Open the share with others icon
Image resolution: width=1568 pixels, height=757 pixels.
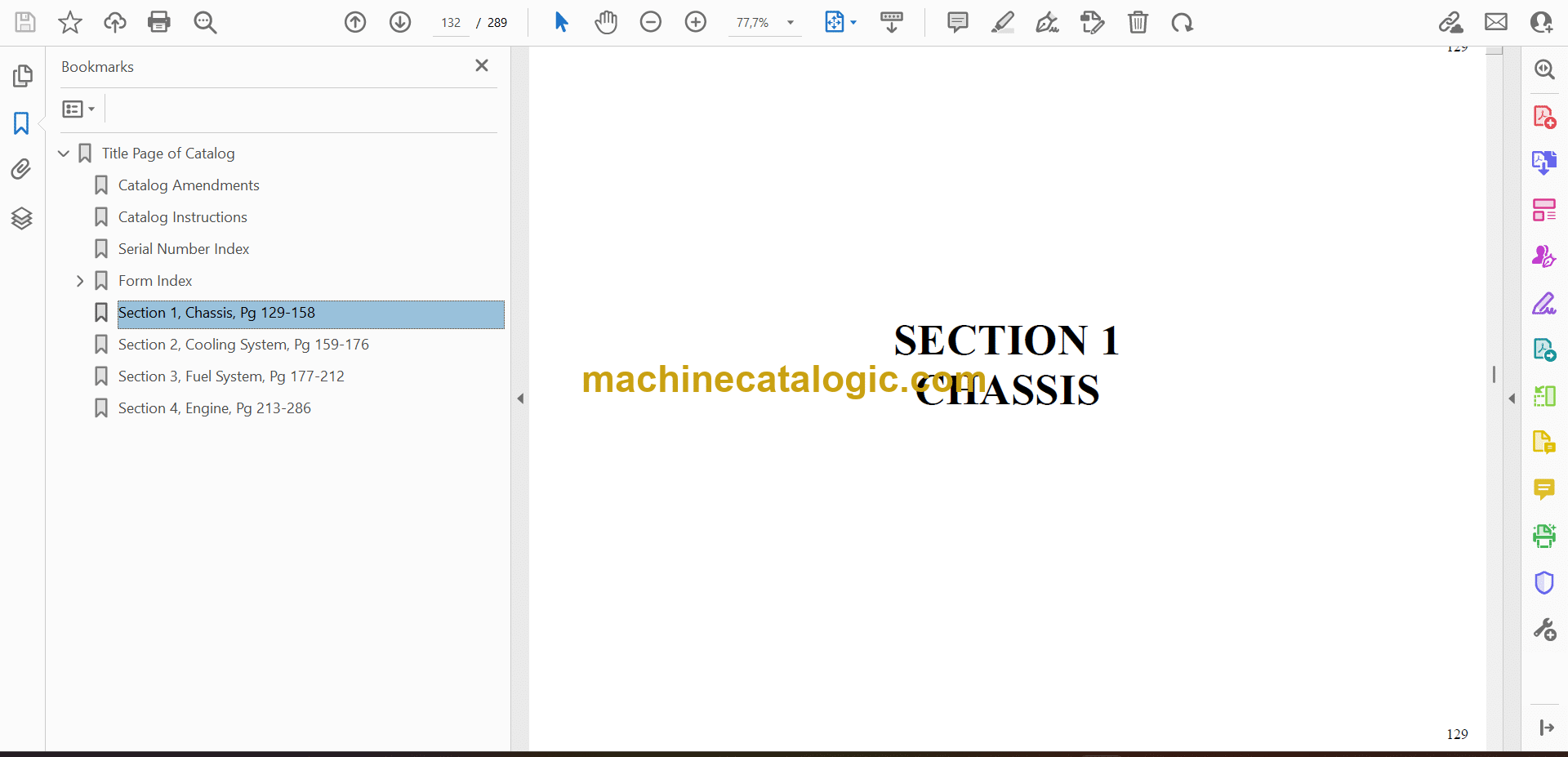(x=1541, y=22)
